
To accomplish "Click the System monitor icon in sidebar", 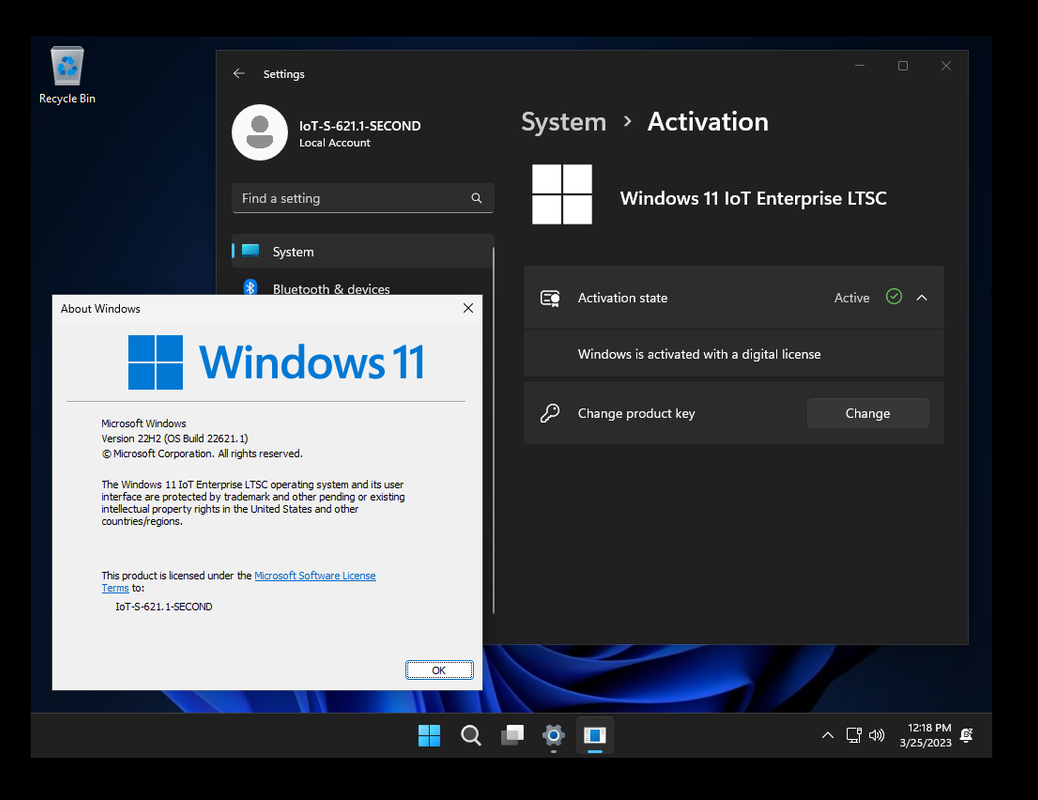I will [250, 250].
